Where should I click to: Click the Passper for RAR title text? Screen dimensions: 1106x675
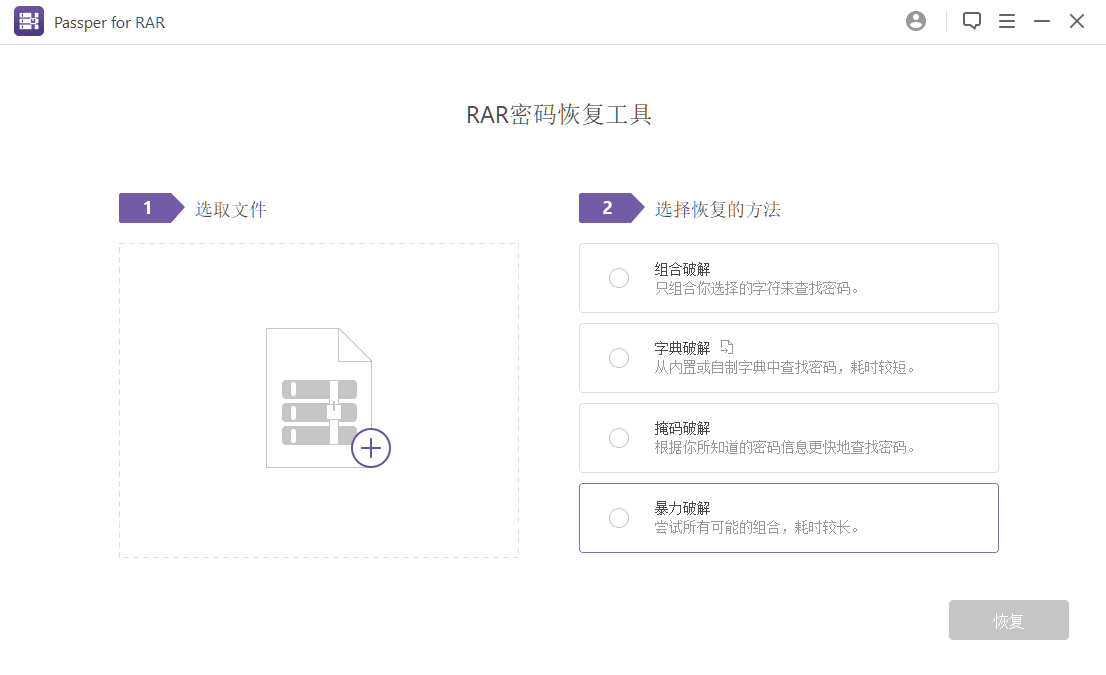[x=109, y=23]
